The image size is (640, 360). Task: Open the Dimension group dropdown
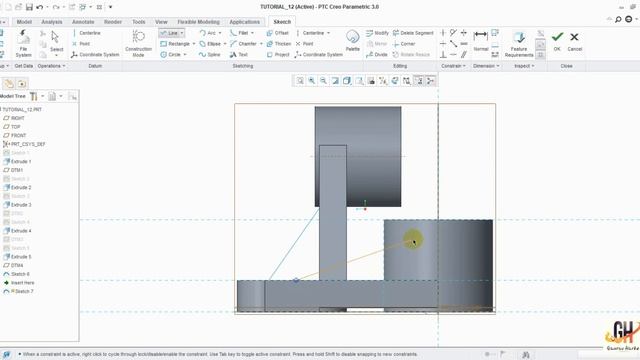(486, 66)
